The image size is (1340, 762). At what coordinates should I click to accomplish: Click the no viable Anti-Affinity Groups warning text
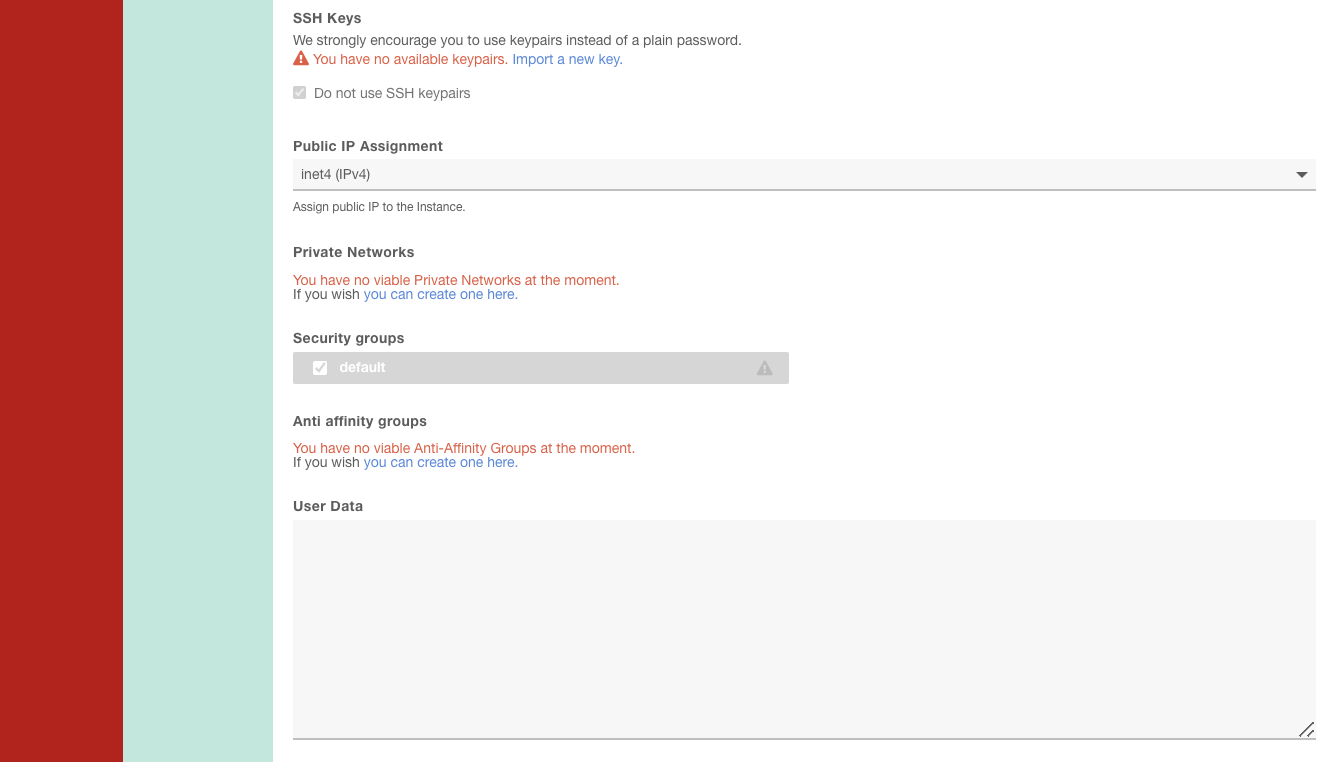(464, 448)
